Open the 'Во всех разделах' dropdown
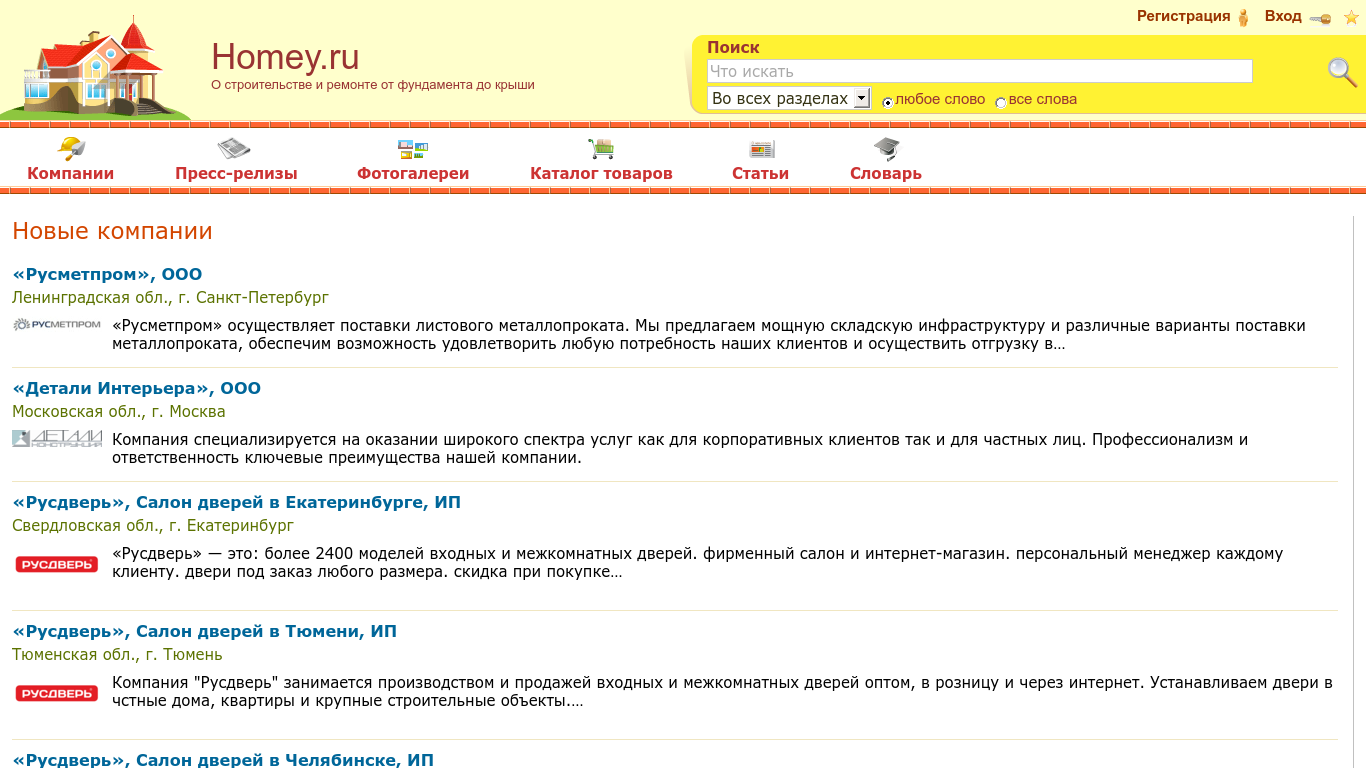The width and height of the screenshot is (1366, 768). 788,98
